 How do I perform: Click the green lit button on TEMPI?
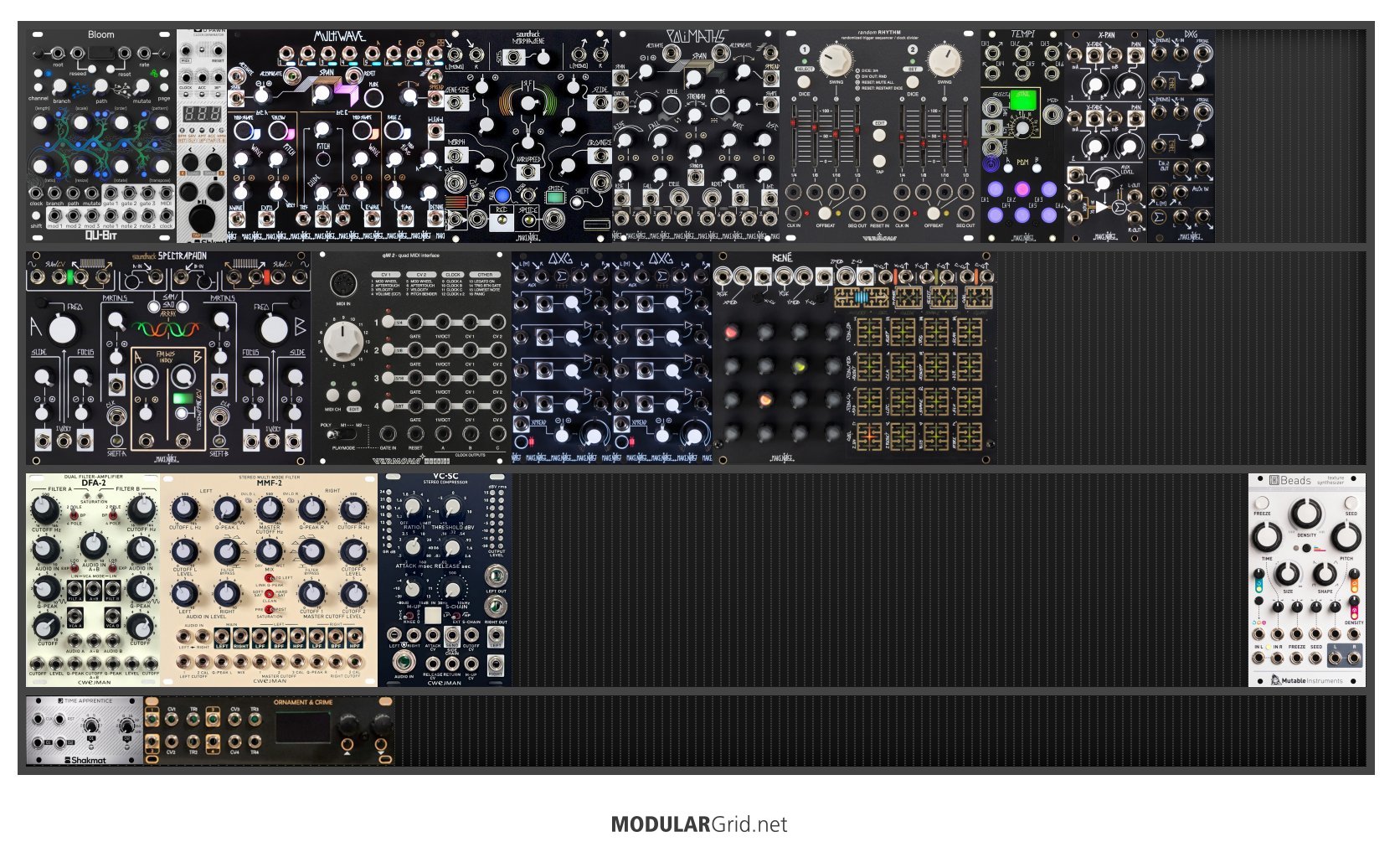click(1022, 99)
